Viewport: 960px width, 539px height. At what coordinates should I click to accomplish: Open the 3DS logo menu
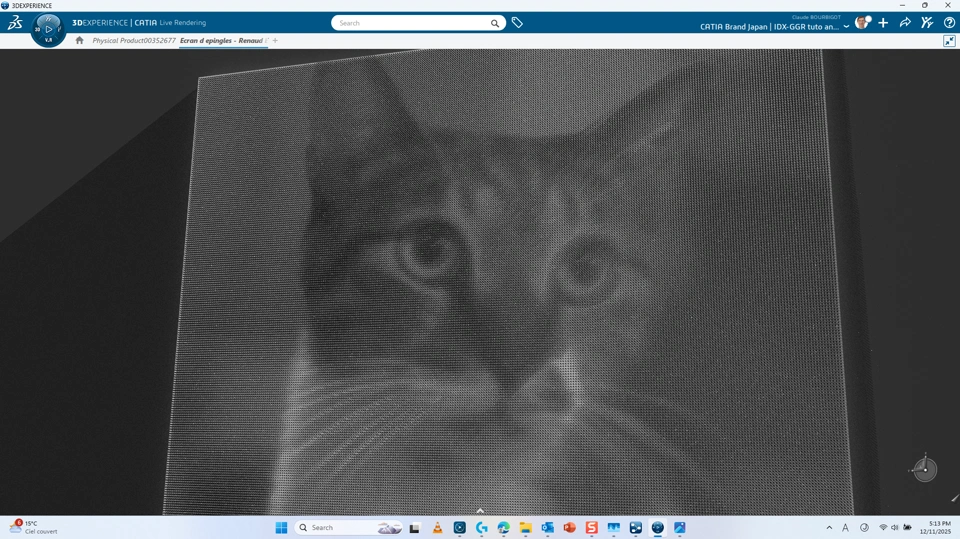point(15,23)
